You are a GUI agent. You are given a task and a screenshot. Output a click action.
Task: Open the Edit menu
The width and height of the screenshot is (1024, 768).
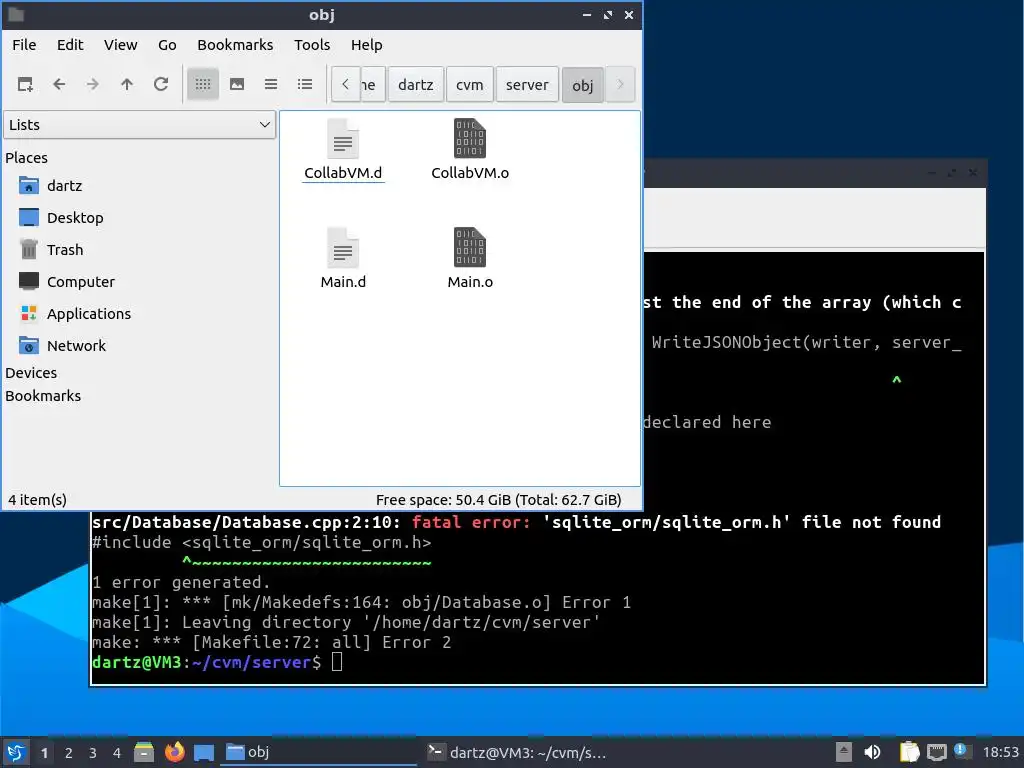tap(70, 45)
